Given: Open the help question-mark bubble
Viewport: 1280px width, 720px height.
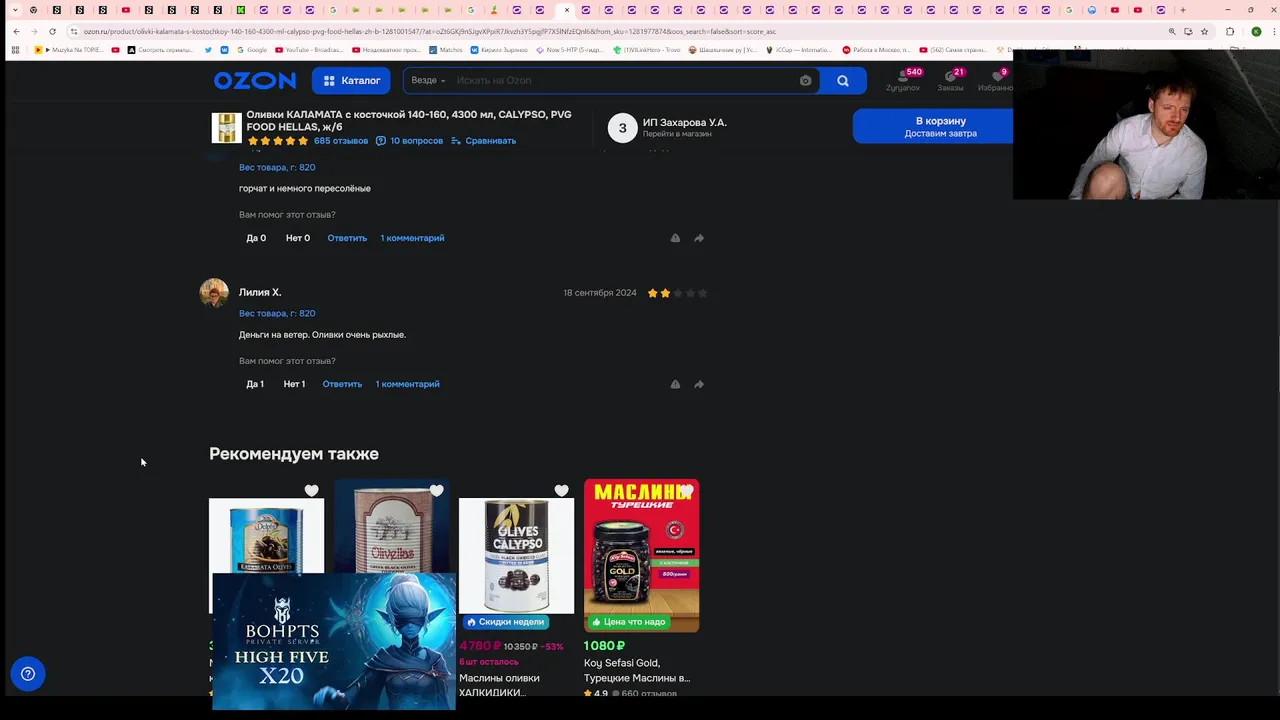Looking at the screenshot, I should pos(28,674).
